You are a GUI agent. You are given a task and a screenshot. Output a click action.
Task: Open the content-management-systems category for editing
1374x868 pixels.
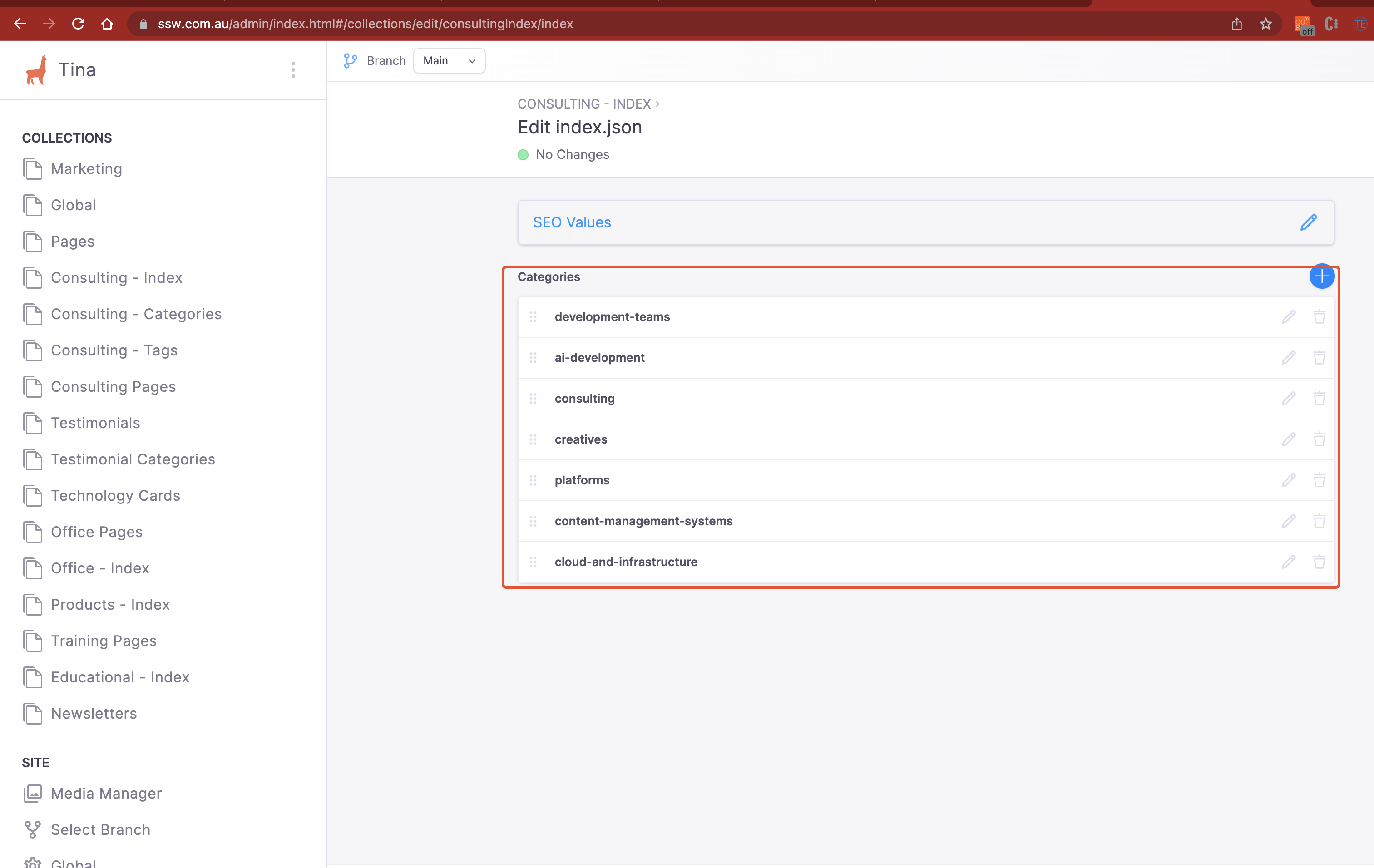click(1289, 521)
